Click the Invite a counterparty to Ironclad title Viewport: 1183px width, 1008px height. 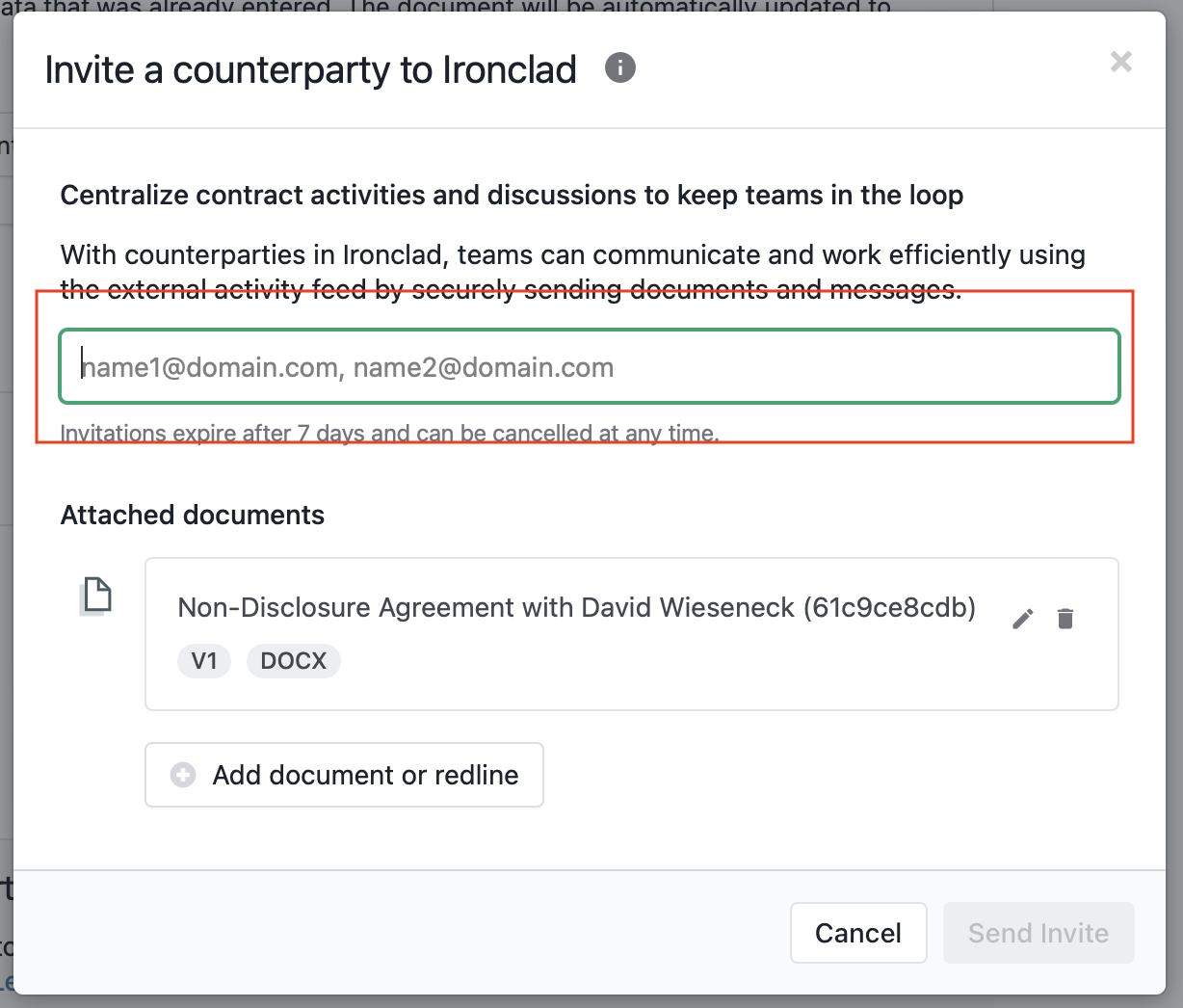pos(311,70)
